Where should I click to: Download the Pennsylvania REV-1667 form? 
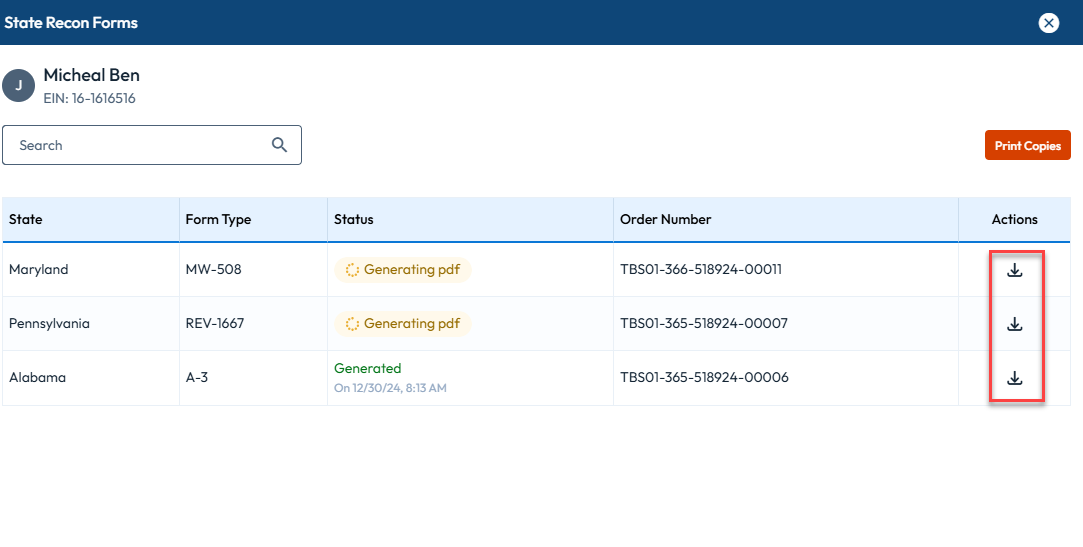point(1014,324)
